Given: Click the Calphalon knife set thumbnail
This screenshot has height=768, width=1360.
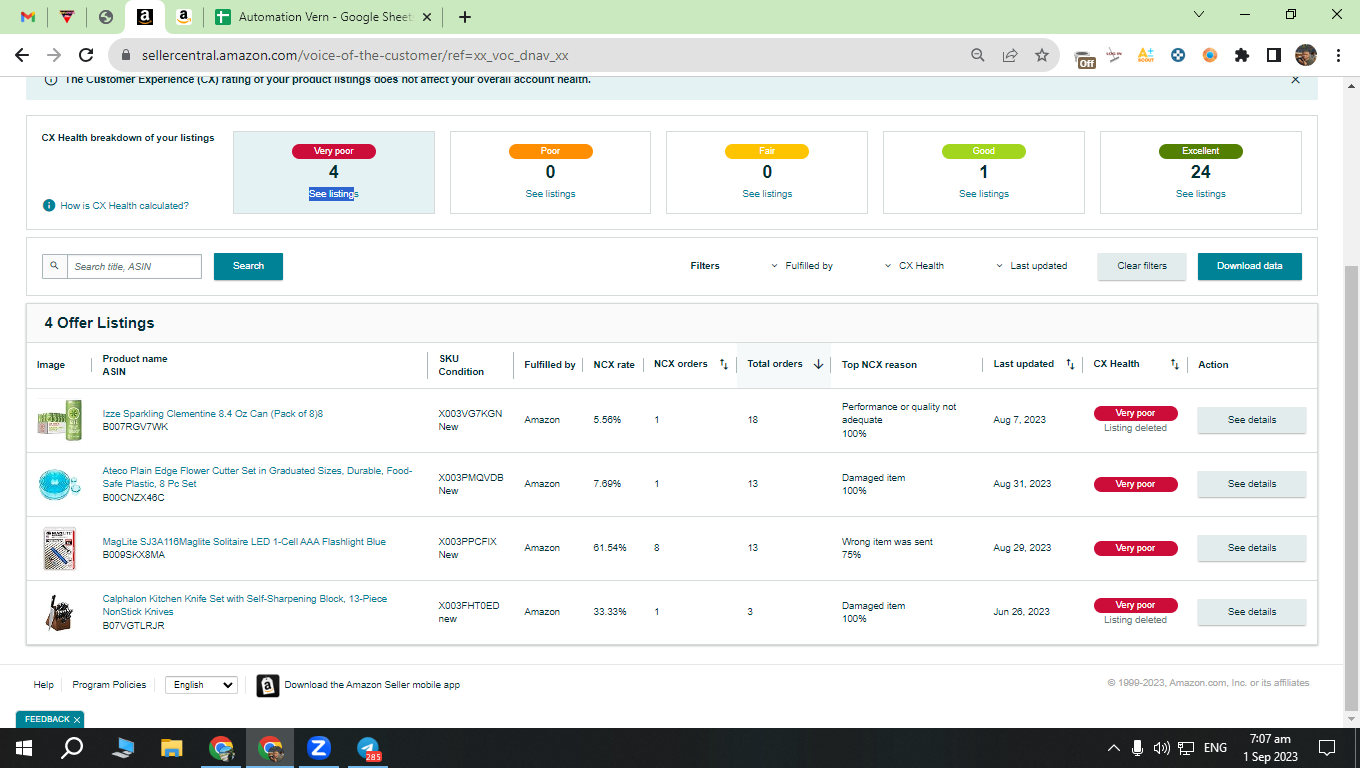Looking at the screenshot, I should 59,612.
